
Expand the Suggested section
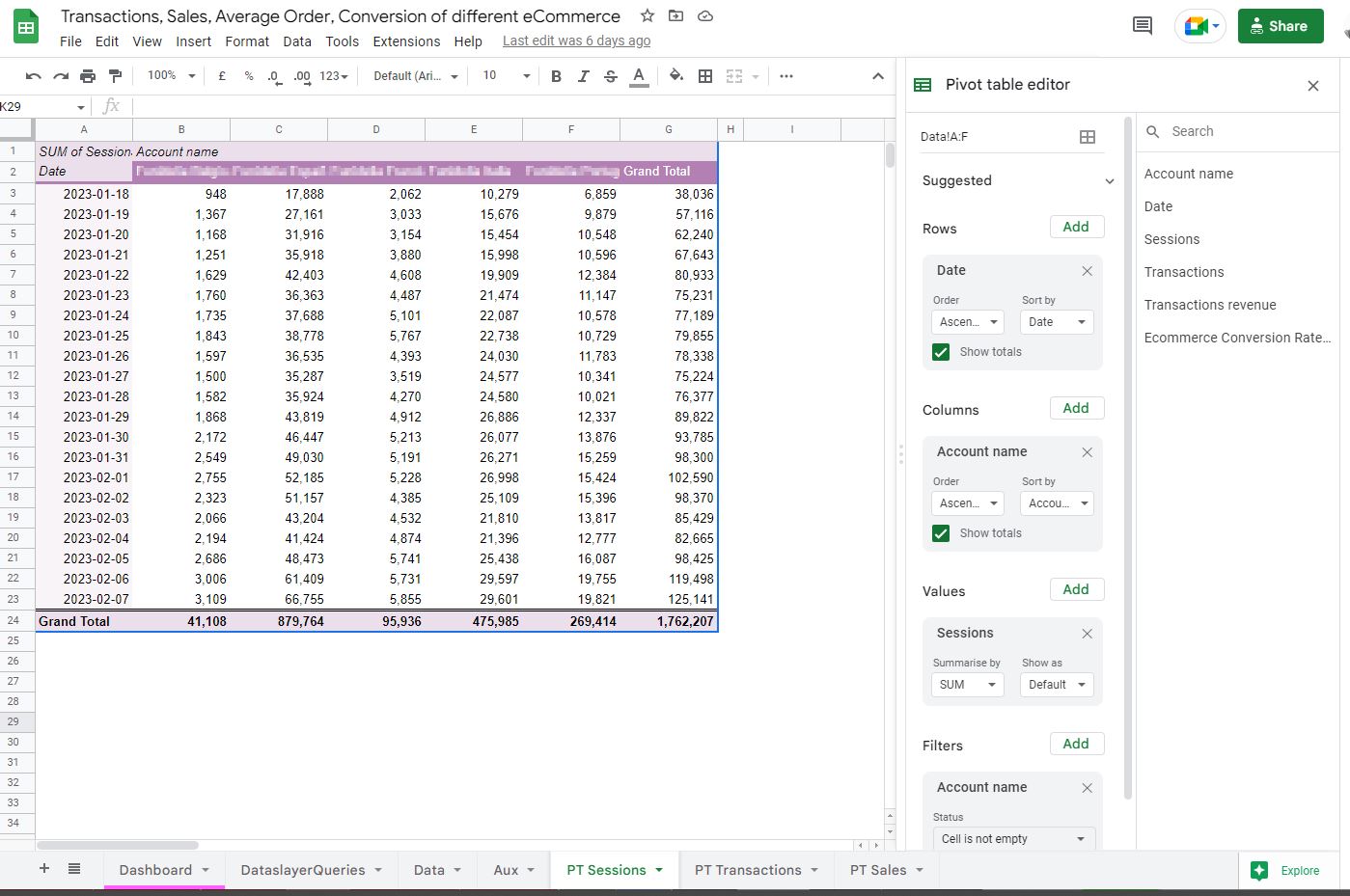tap(1109, 181)
